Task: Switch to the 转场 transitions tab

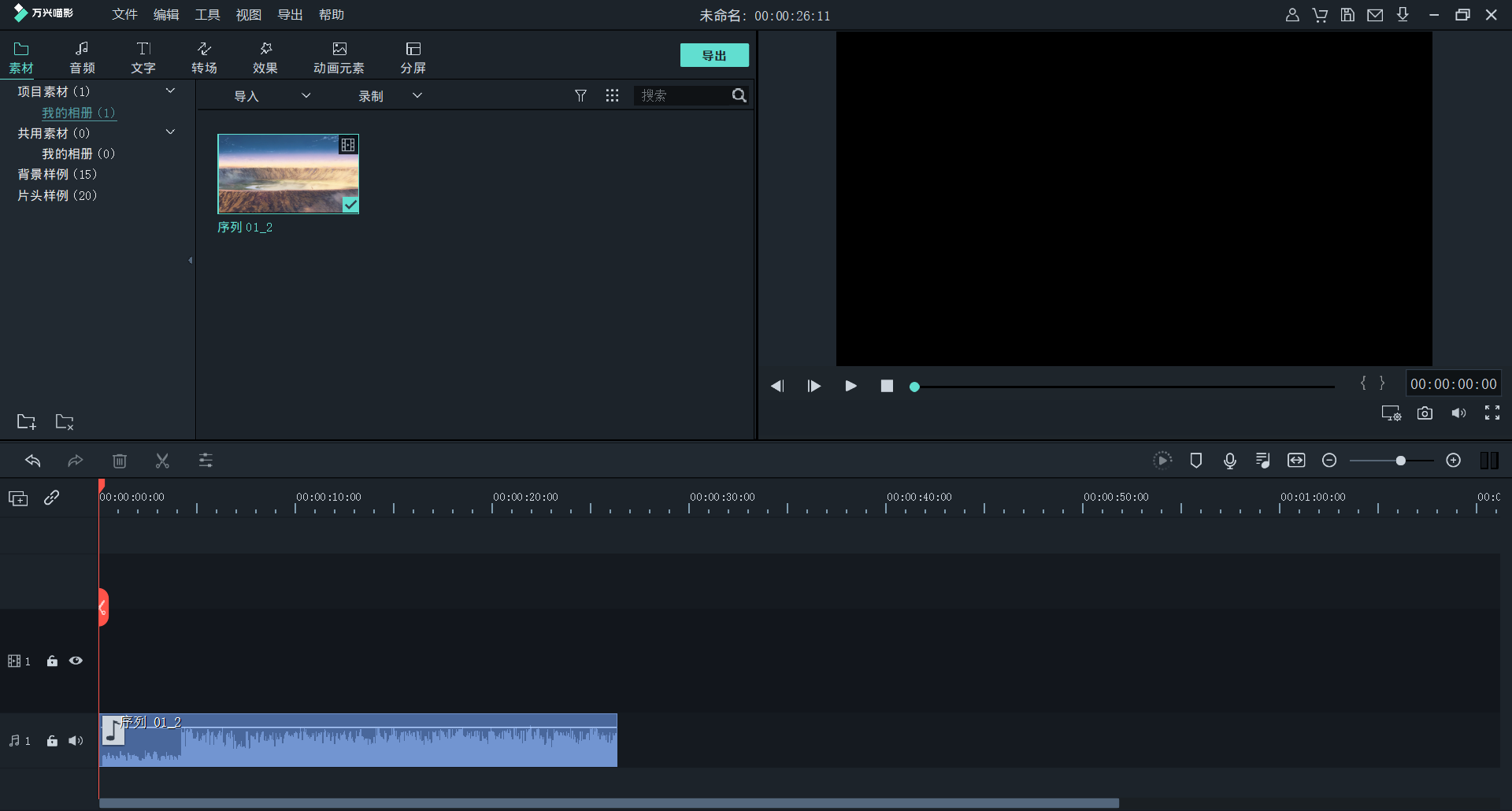Action: (x=204, y=57)
